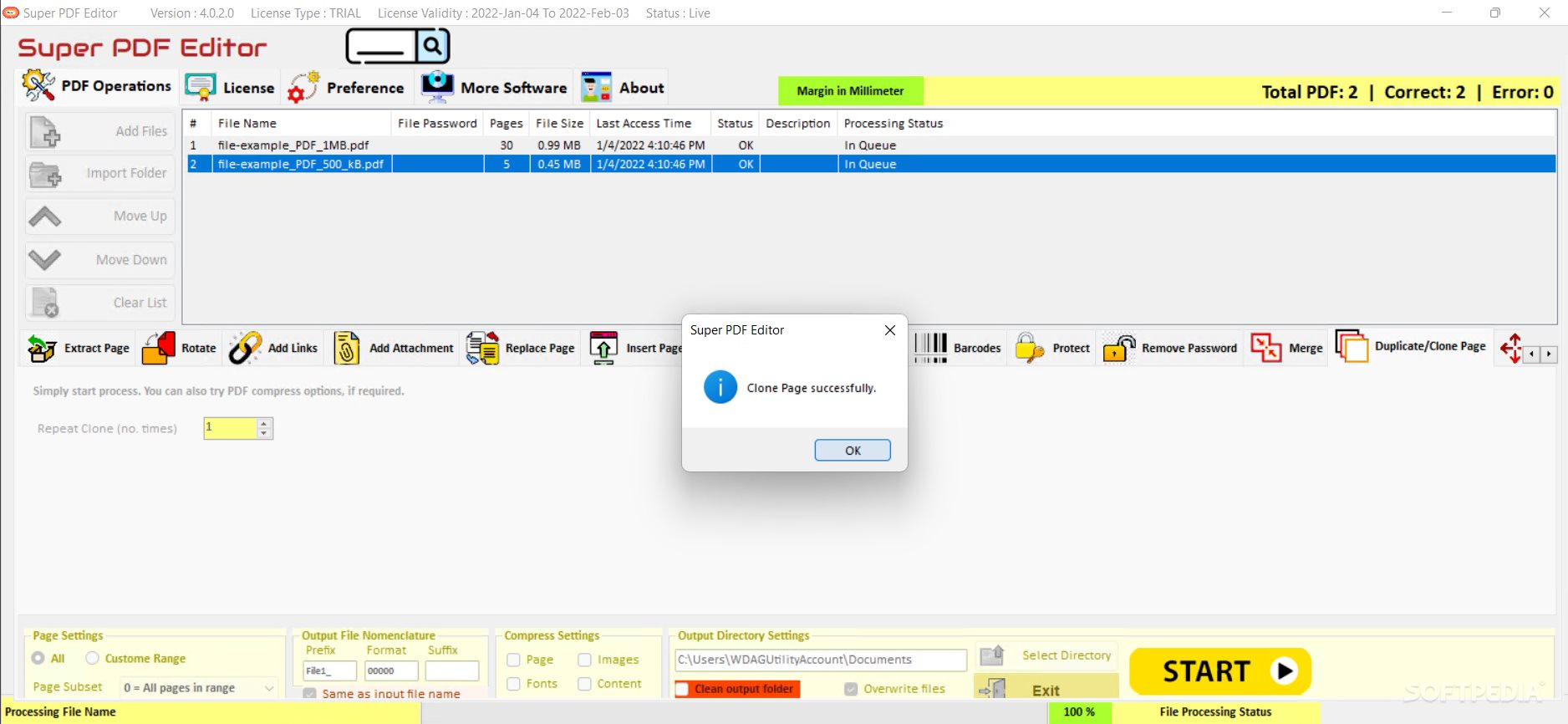Click the Pages column header

507,123
